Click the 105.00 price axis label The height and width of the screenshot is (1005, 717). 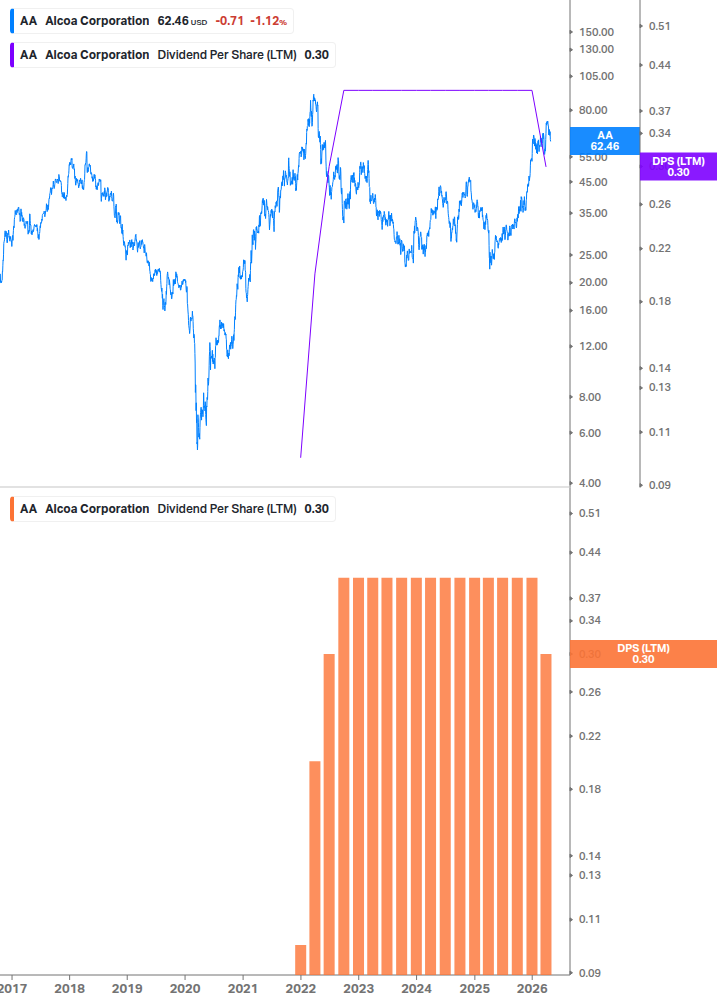597,76
